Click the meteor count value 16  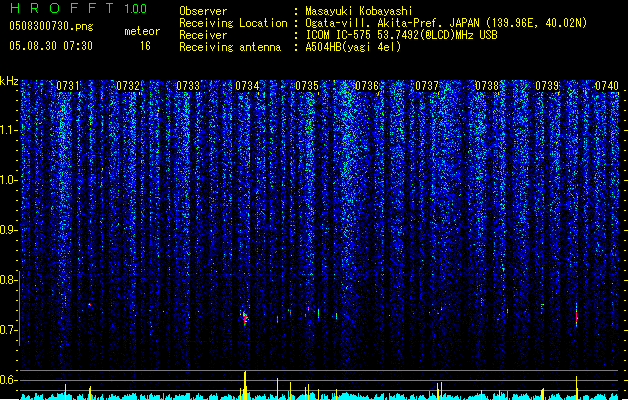coord(145,46)
